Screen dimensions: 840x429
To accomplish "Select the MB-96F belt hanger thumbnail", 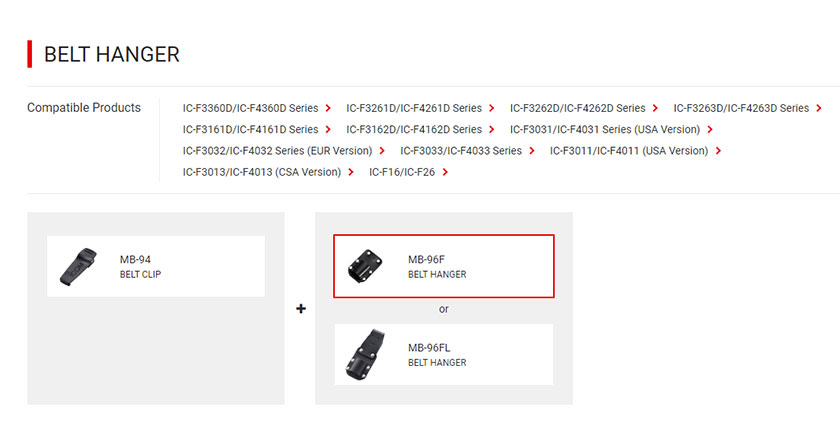I will [x=365, y=266].
